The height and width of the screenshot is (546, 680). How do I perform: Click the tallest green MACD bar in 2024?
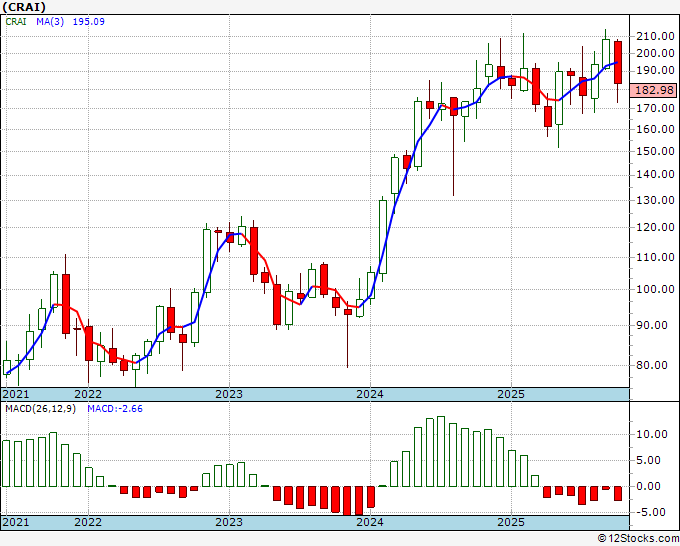pyautogui.click(x=441, y=451)
